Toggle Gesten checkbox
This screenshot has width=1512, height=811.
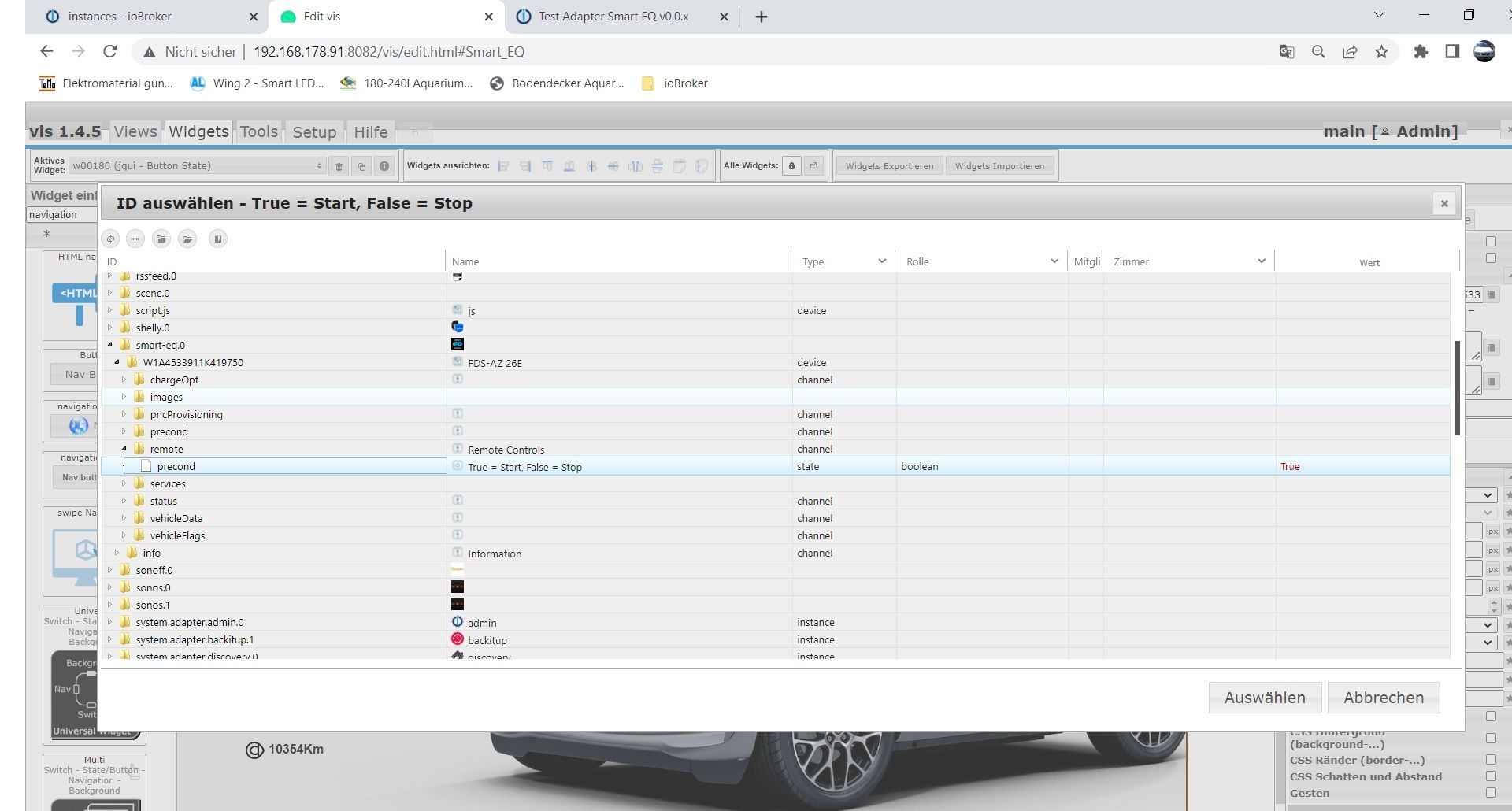pyautogui.click(x=1491, y=793)
